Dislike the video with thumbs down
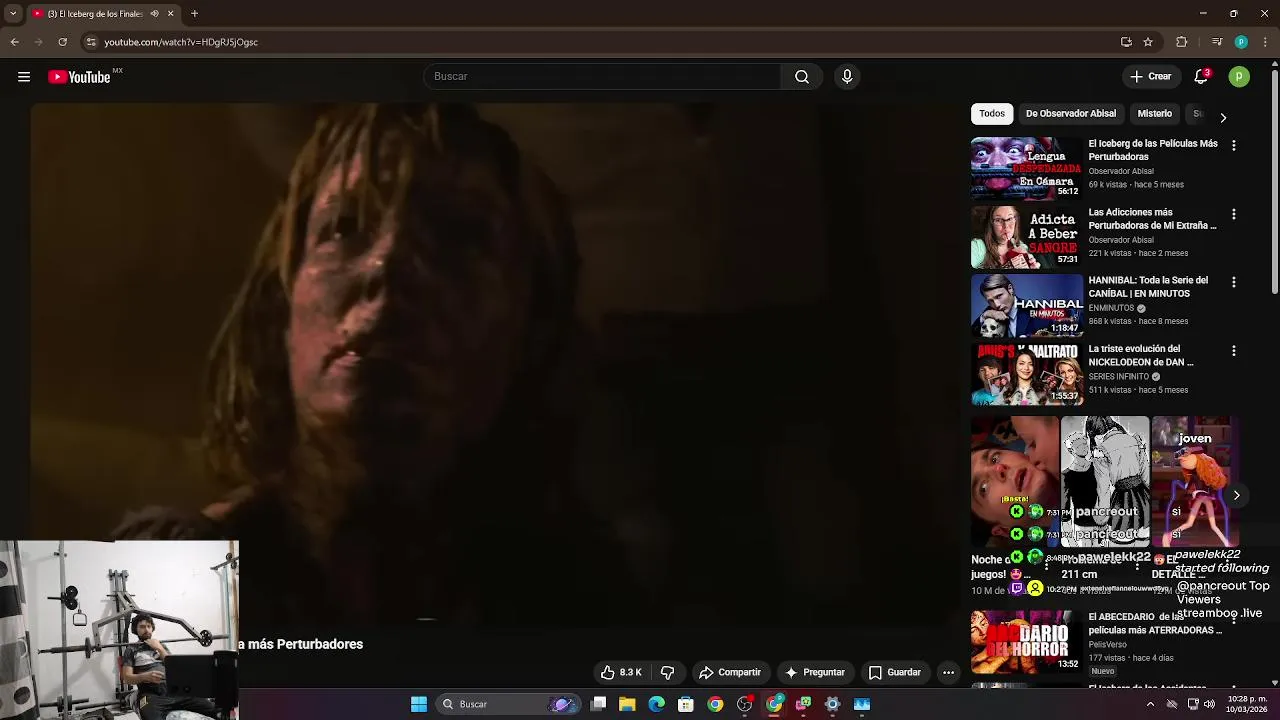The height and width of the screenshot is (720, 1280). (x=668, y=672)
